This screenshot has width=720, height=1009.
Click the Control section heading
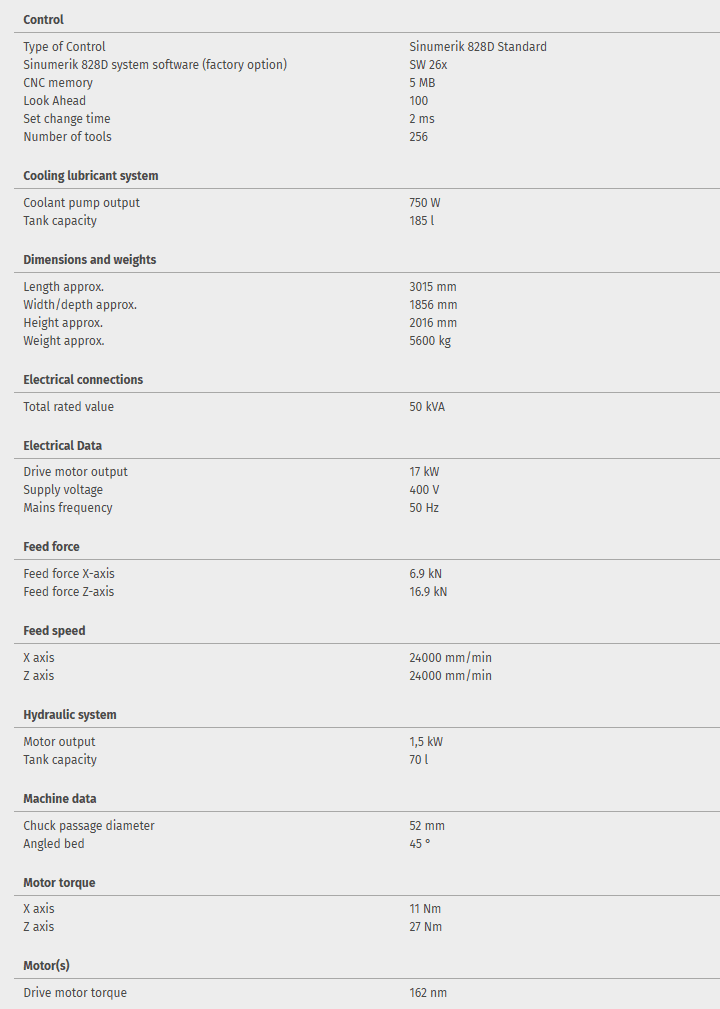pos(43,20)
